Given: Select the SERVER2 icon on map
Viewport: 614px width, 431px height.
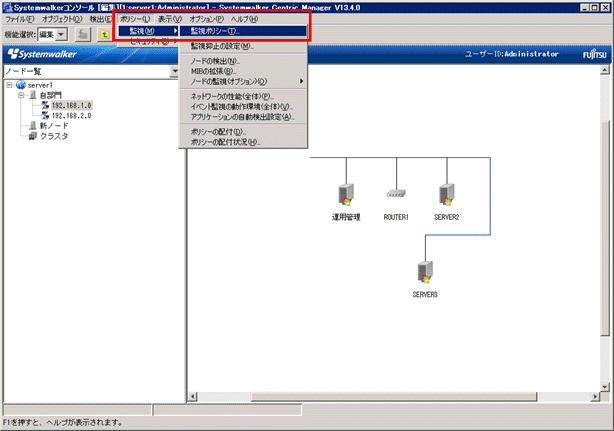Looking at the screenshot, I should 447,195.
